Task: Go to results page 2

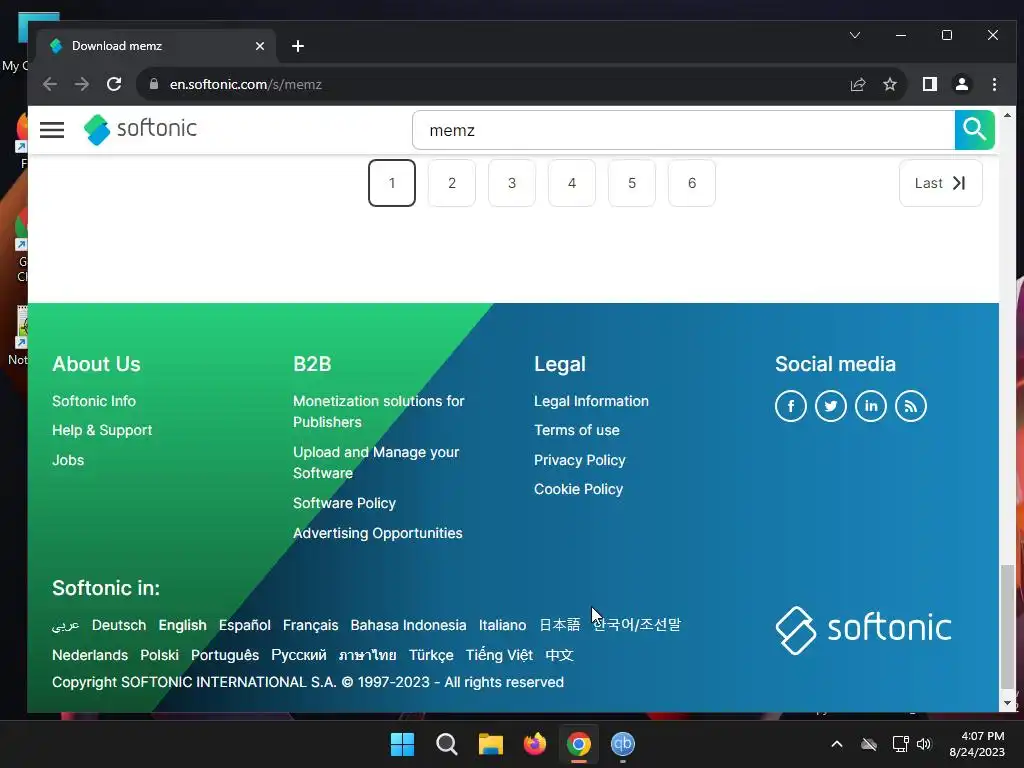Action: pyautogui.click(x=452, y=183)
